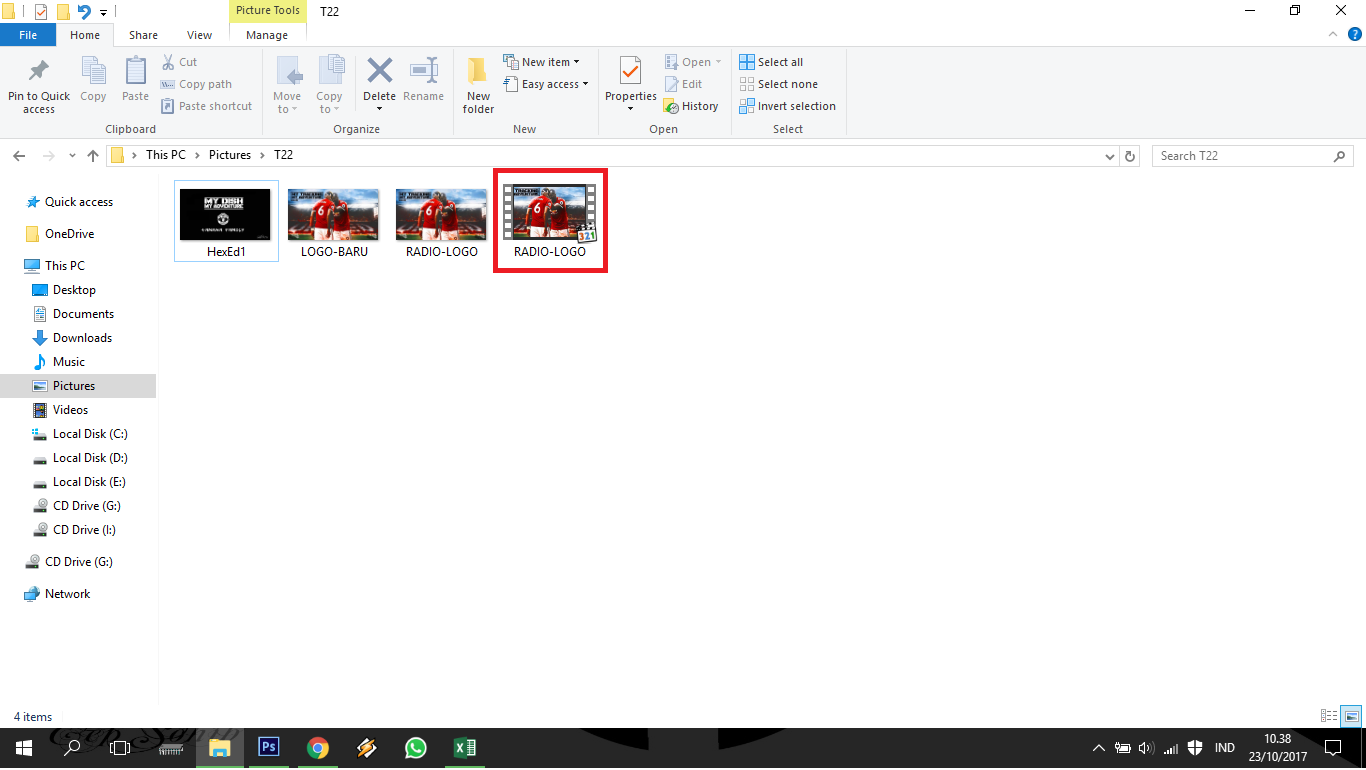Screen dimensions: 1366x770
Task: Create a New folder
Action: click(x=478, y=86)
